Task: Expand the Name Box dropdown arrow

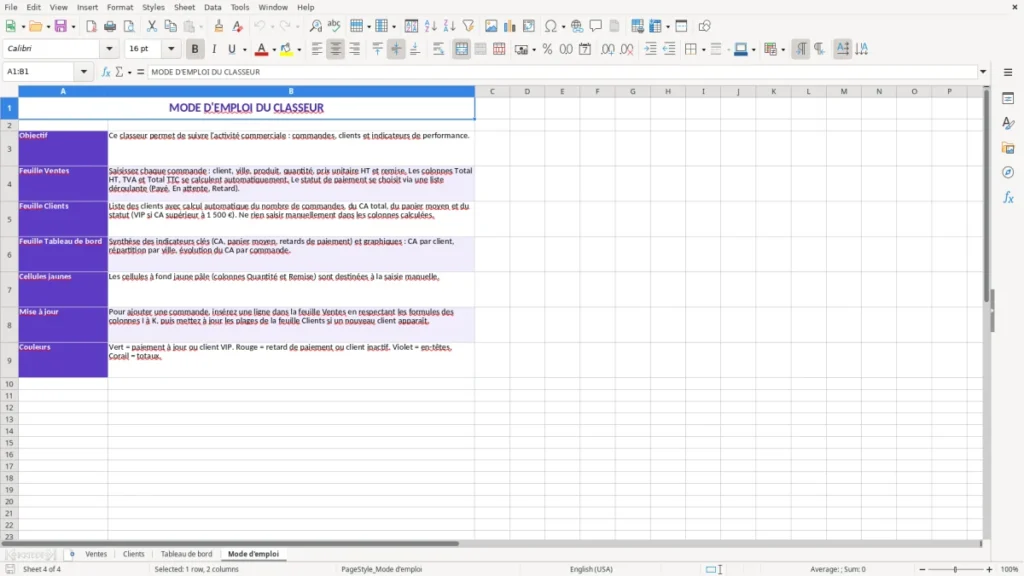Action: [x=84, y=72]
